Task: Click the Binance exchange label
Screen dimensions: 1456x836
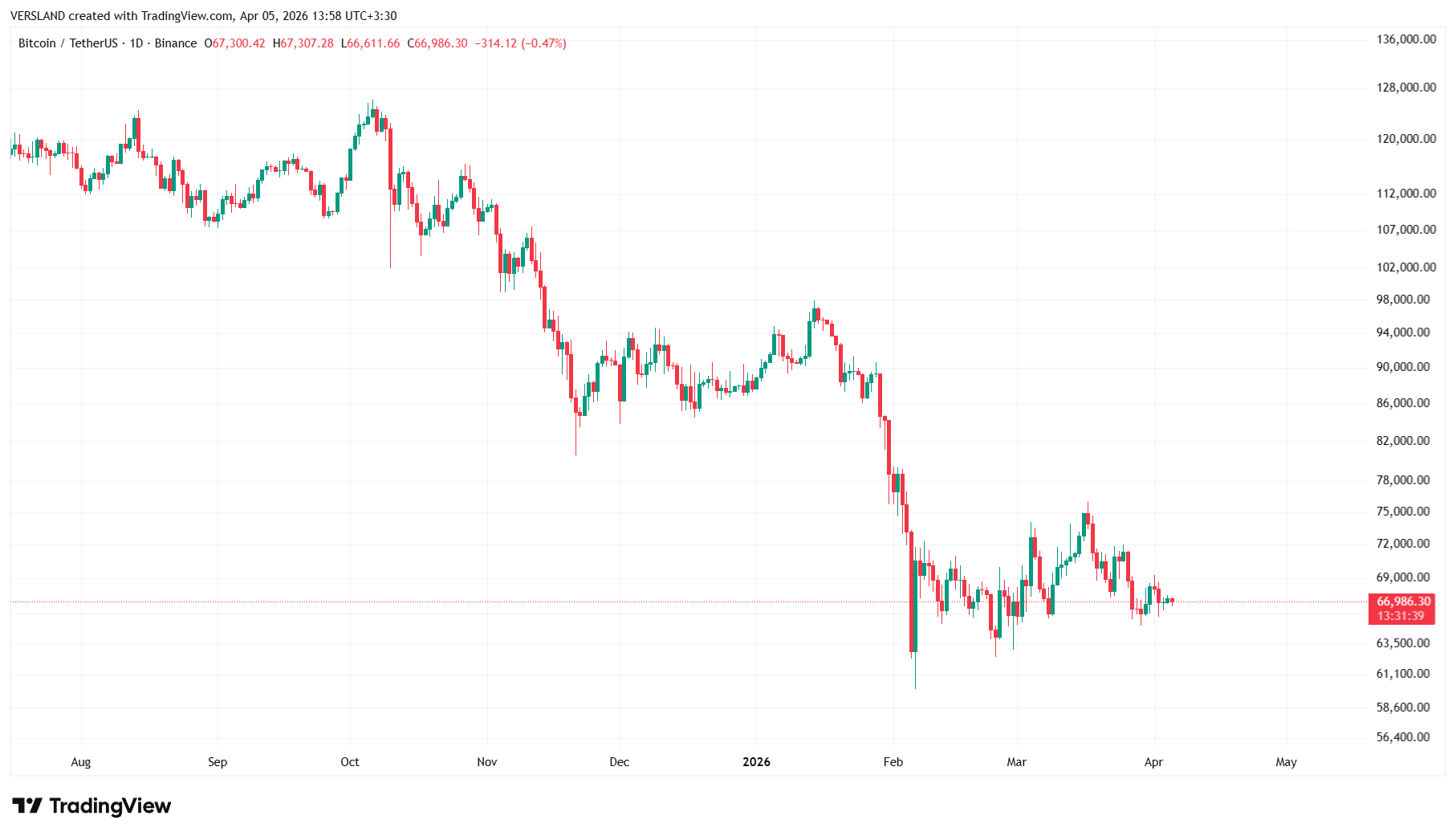Action: coord(175,43)
